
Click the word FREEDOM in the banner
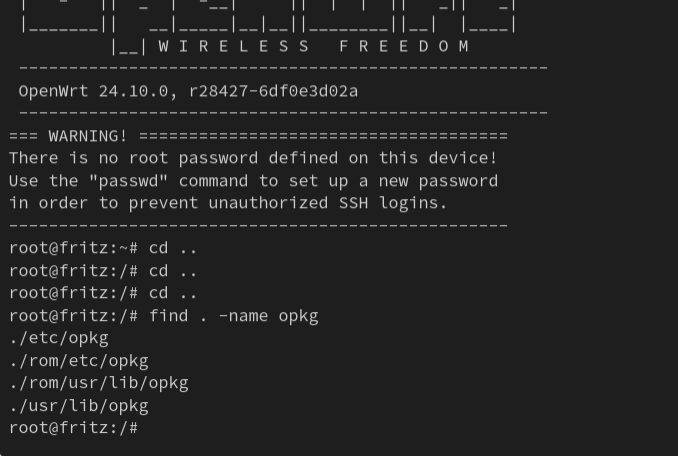pyautogui.click(x=404, y=46)
